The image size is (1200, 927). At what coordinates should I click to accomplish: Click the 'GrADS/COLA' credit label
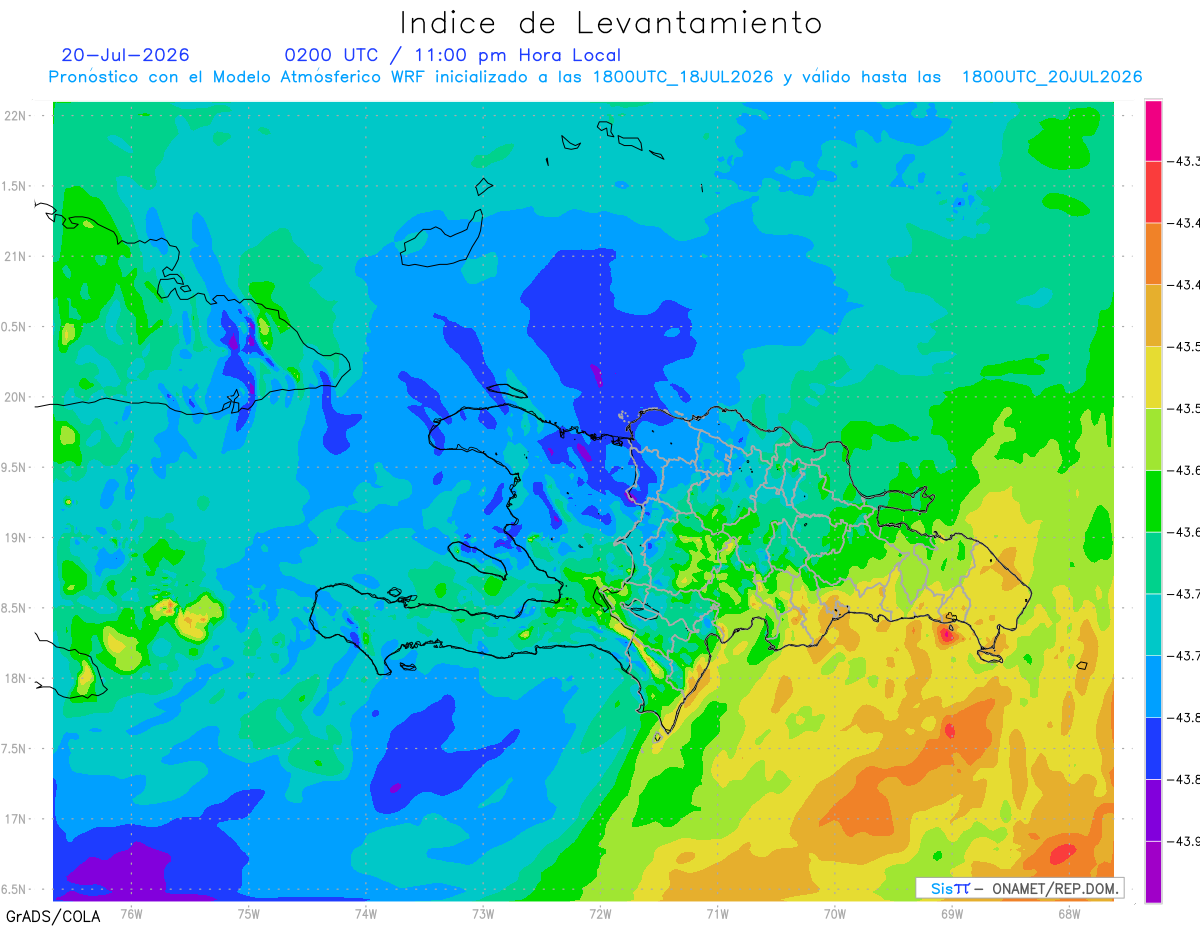(52, 915)
